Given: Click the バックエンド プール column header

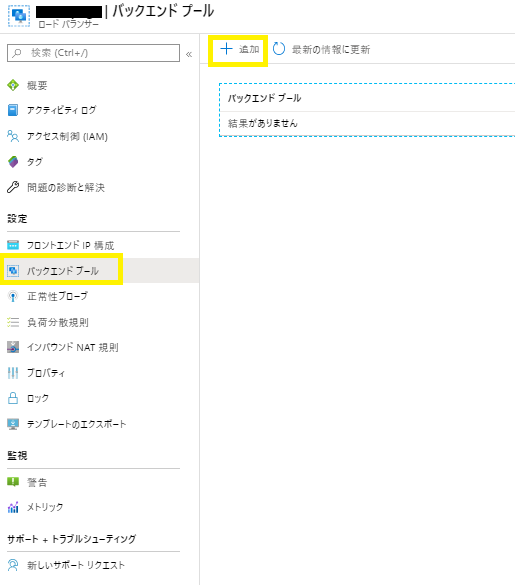Looking at the screenshot, I should (265, 98).
